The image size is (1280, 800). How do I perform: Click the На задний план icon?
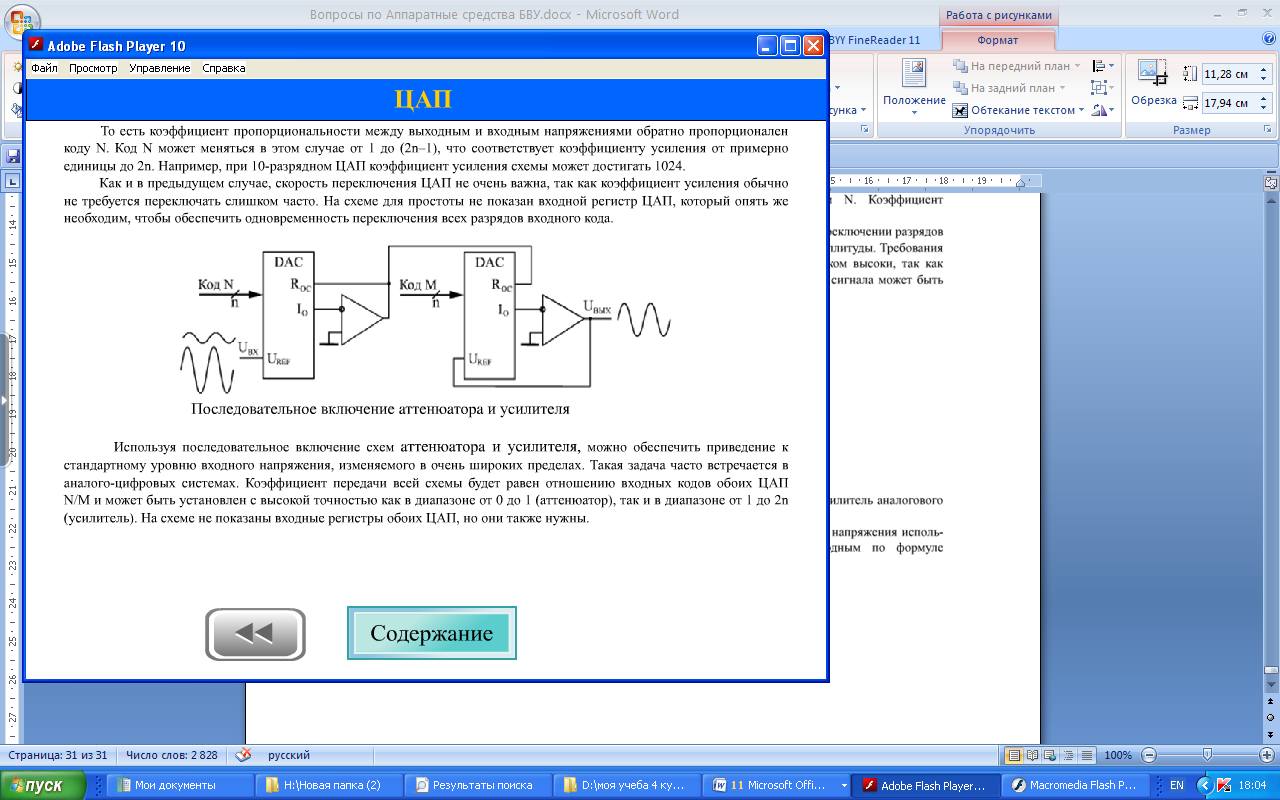pos(960,88)
